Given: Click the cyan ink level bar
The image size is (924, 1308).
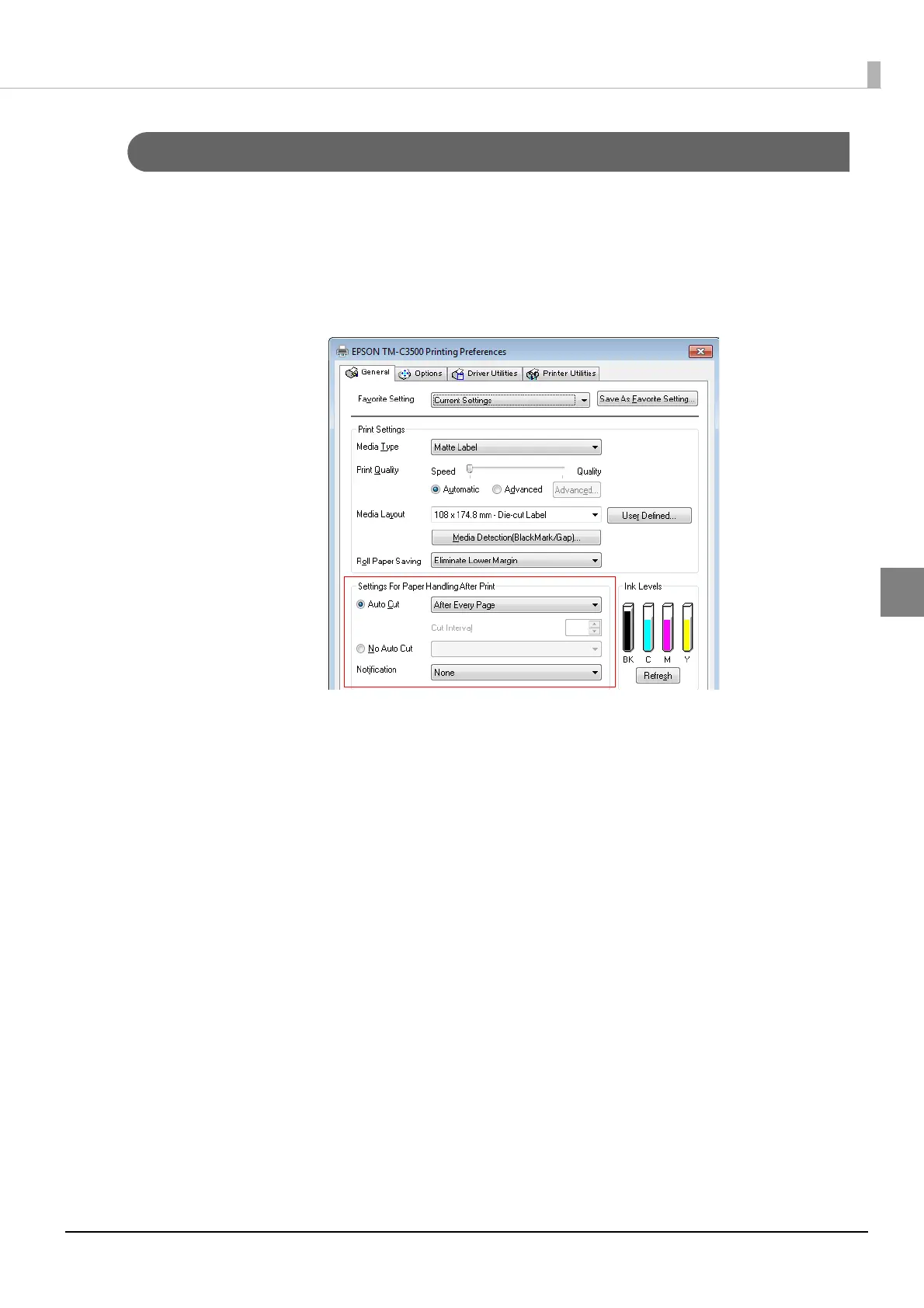Looking at the screenshot, I should coord(648,628).
